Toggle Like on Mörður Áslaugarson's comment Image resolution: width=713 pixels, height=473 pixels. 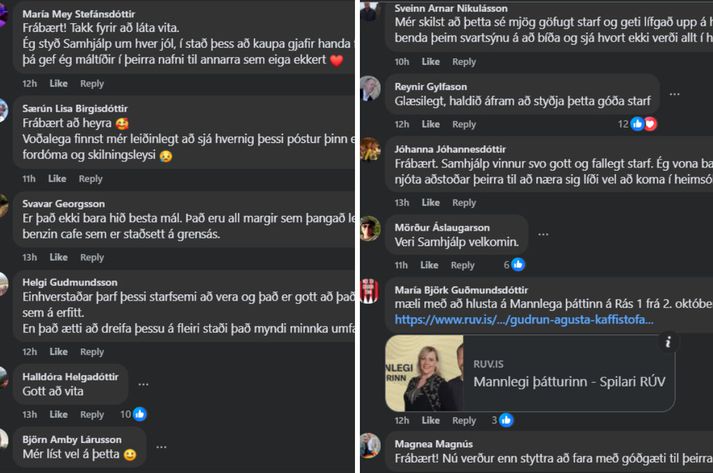(x=428, y=265)
